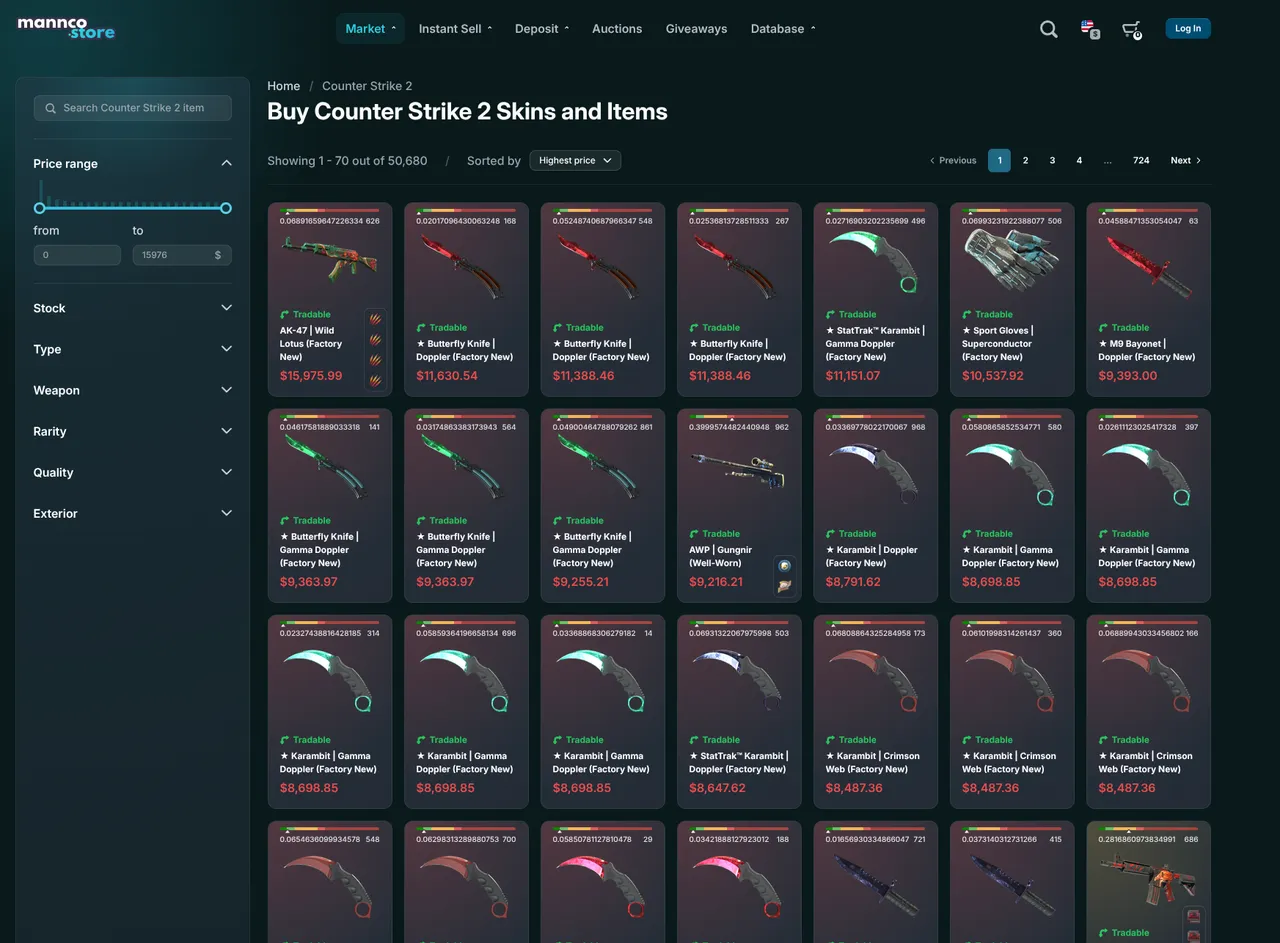Click the maximum price slider handle
This screenshot has width=1280, height=943.
(226, 208)
